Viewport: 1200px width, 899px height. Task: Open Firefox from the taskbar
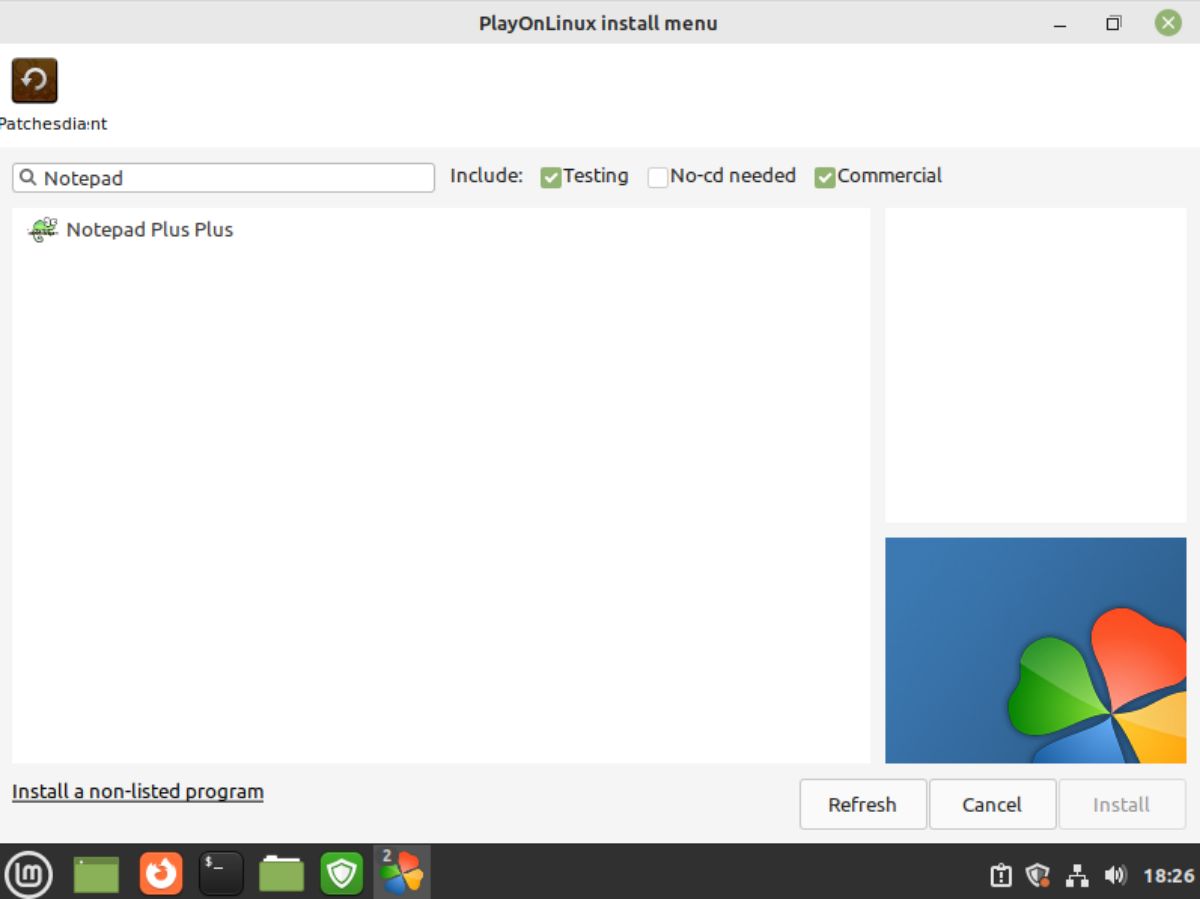pyautogui.click(x=161, y=872)
